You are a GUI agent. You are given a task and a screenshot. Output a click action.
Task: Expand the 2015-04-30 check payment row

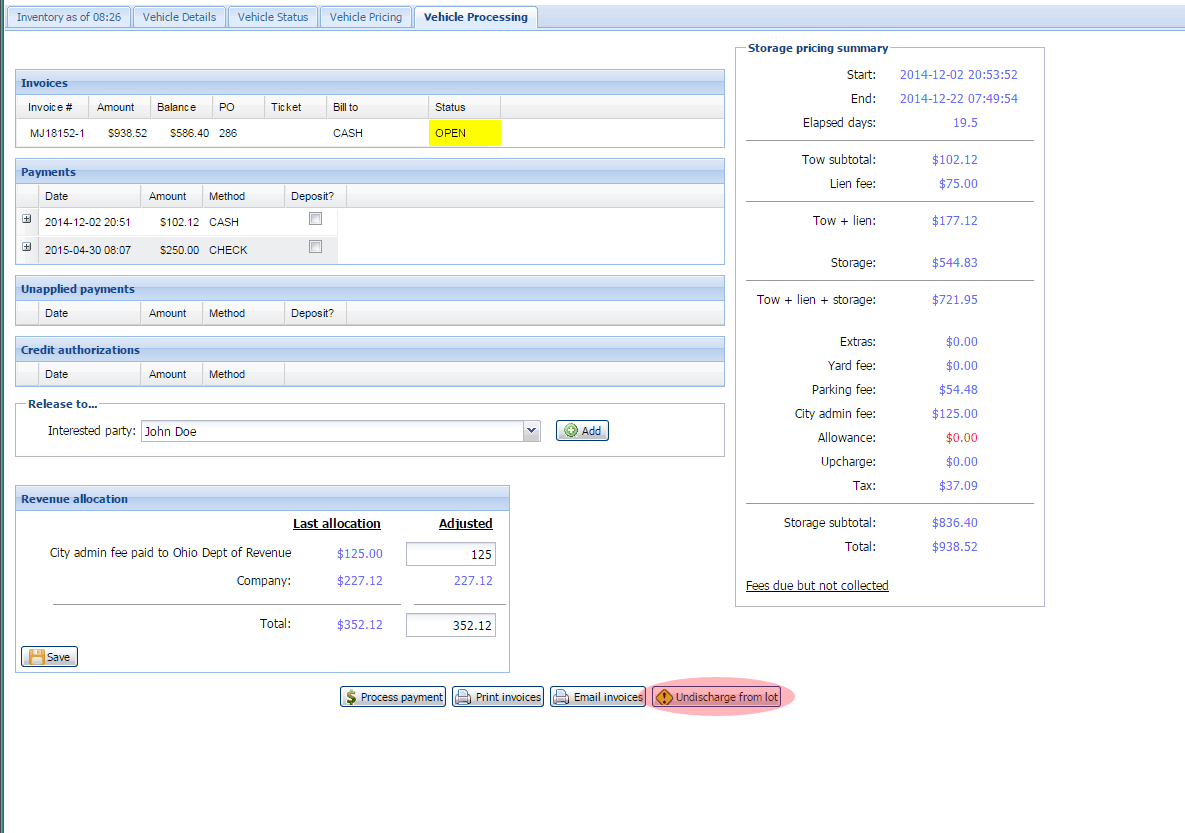(27, 247)
